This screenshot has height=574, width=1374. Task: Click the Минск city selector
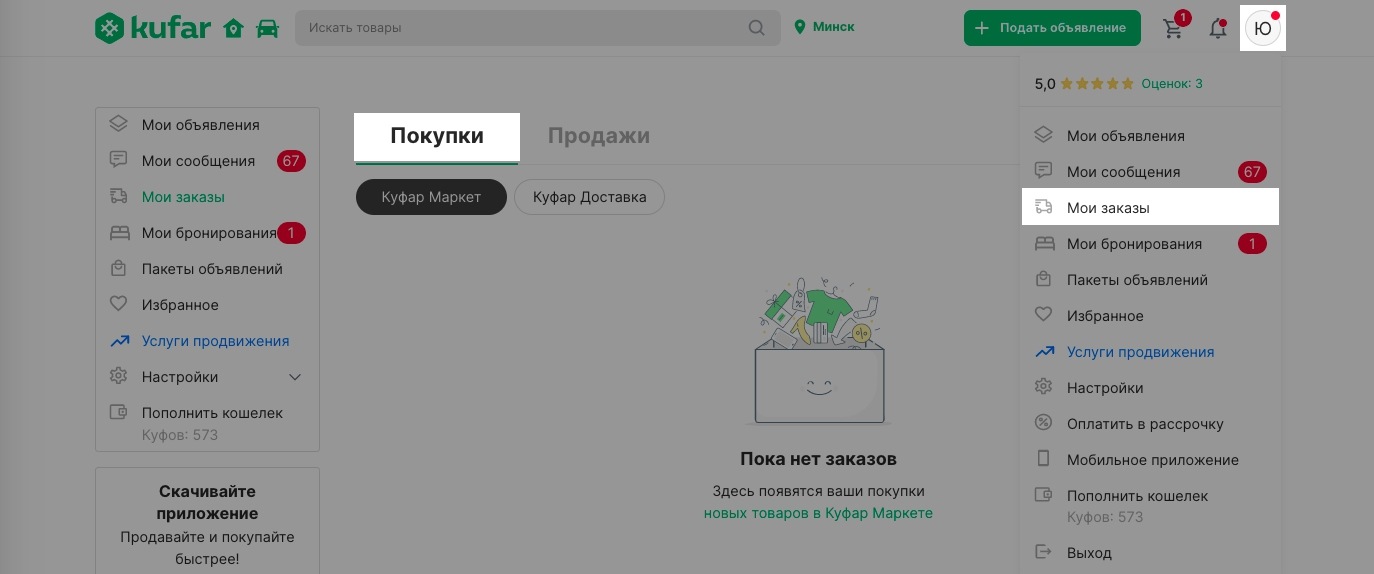825,27
